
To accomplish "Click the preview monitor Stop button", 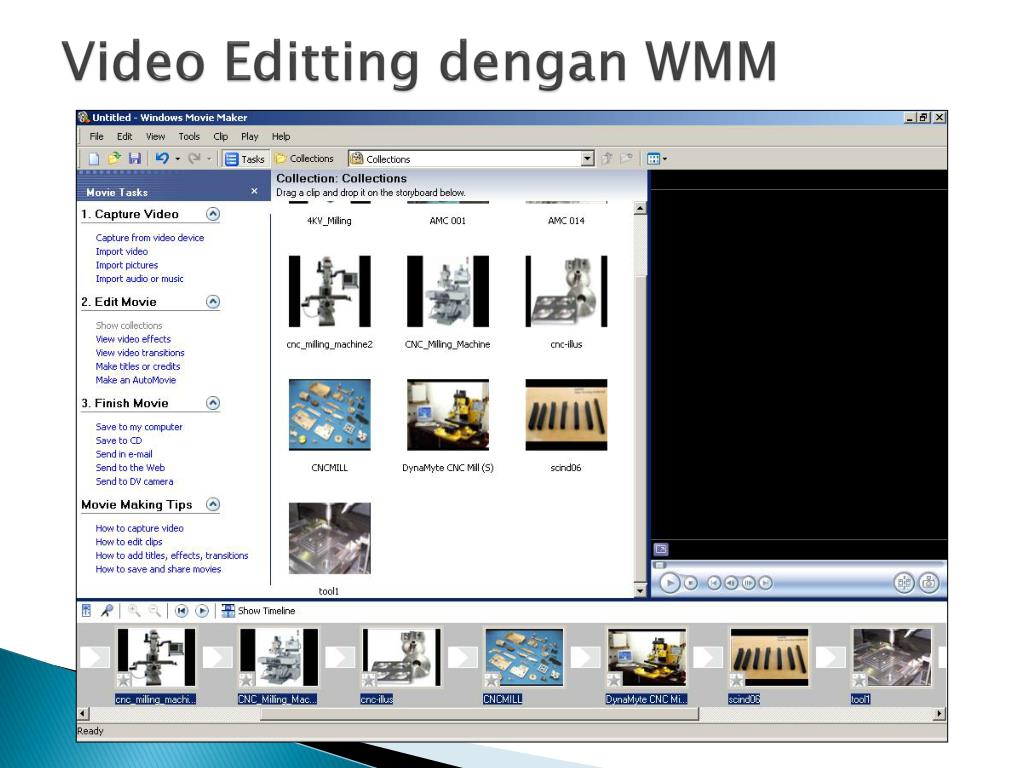I will [x=691, y=583].
